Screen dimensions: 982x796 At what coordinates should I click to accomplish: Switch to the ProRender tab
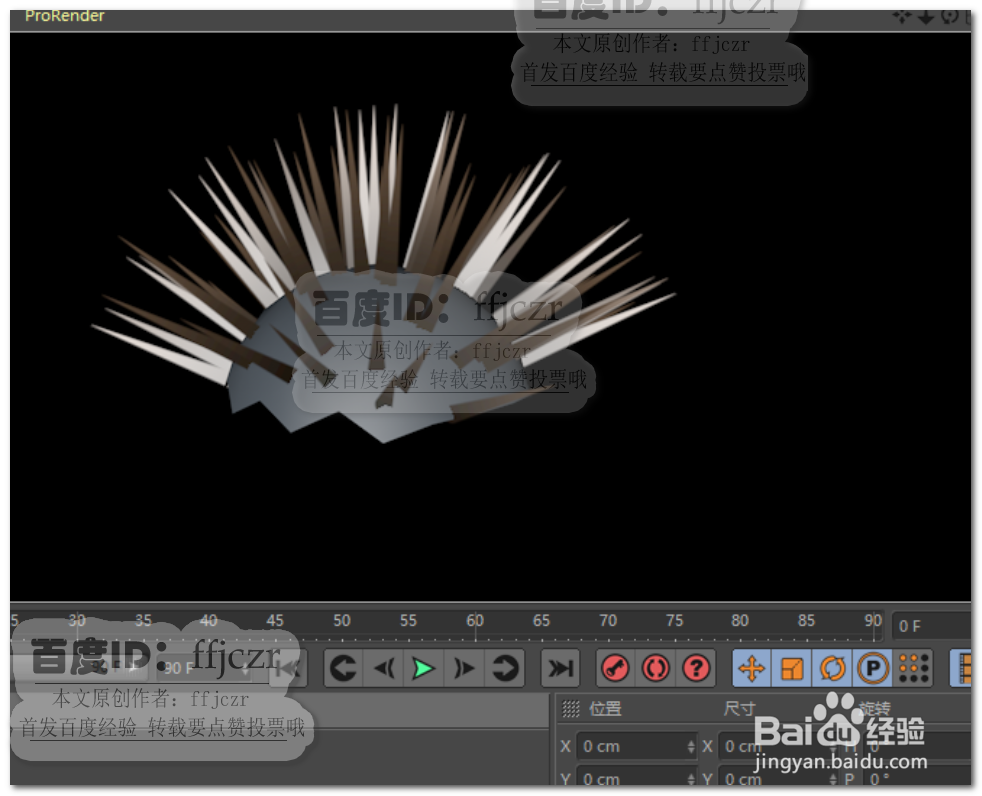tap(63, 15)
